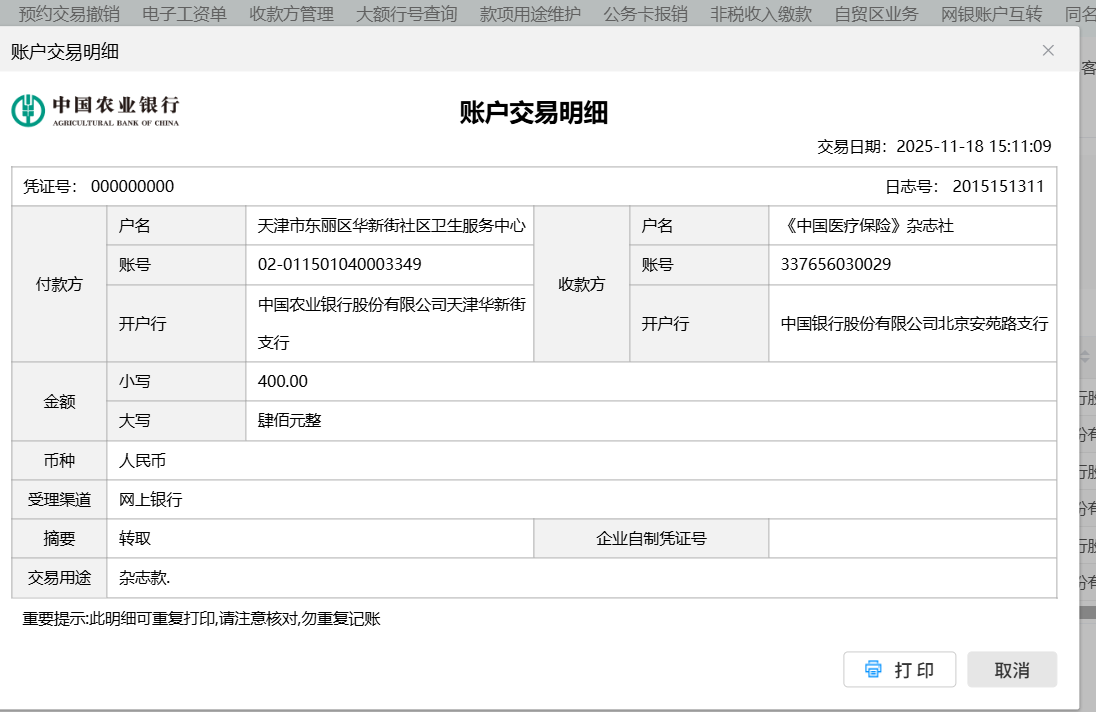
Task: Click the payee account number 337656030029
Action: 836,265
